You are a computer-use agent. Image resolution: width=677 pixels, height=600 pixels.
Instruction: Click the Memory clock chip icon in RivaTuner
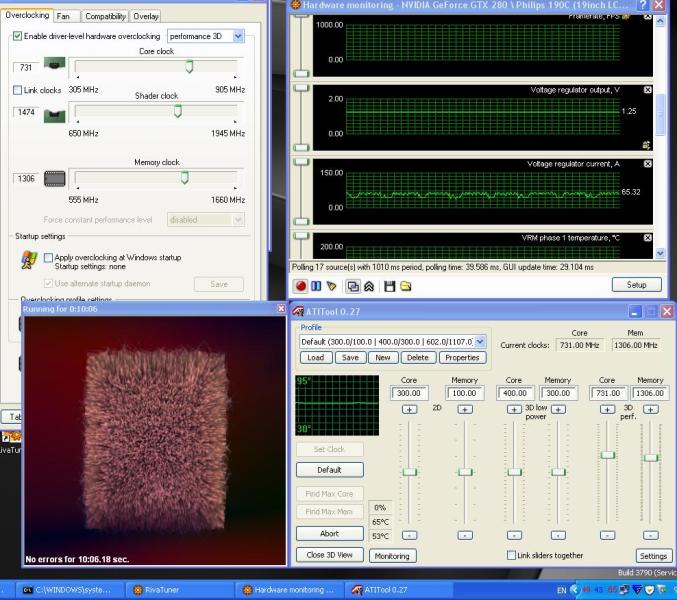coord(54,178)
